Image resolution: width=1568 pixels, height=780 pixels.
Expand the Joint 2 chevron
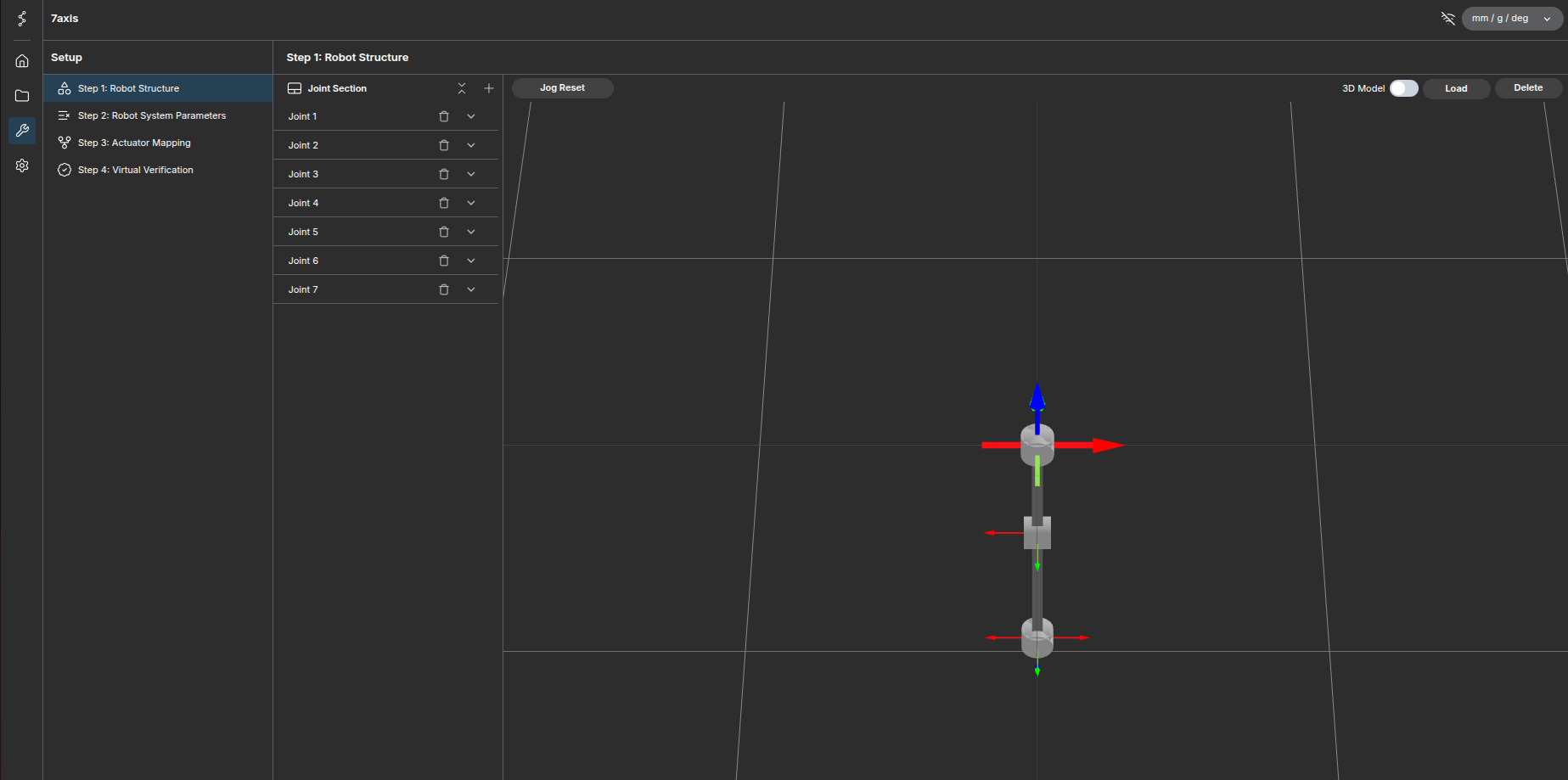(x=471, y=145)
